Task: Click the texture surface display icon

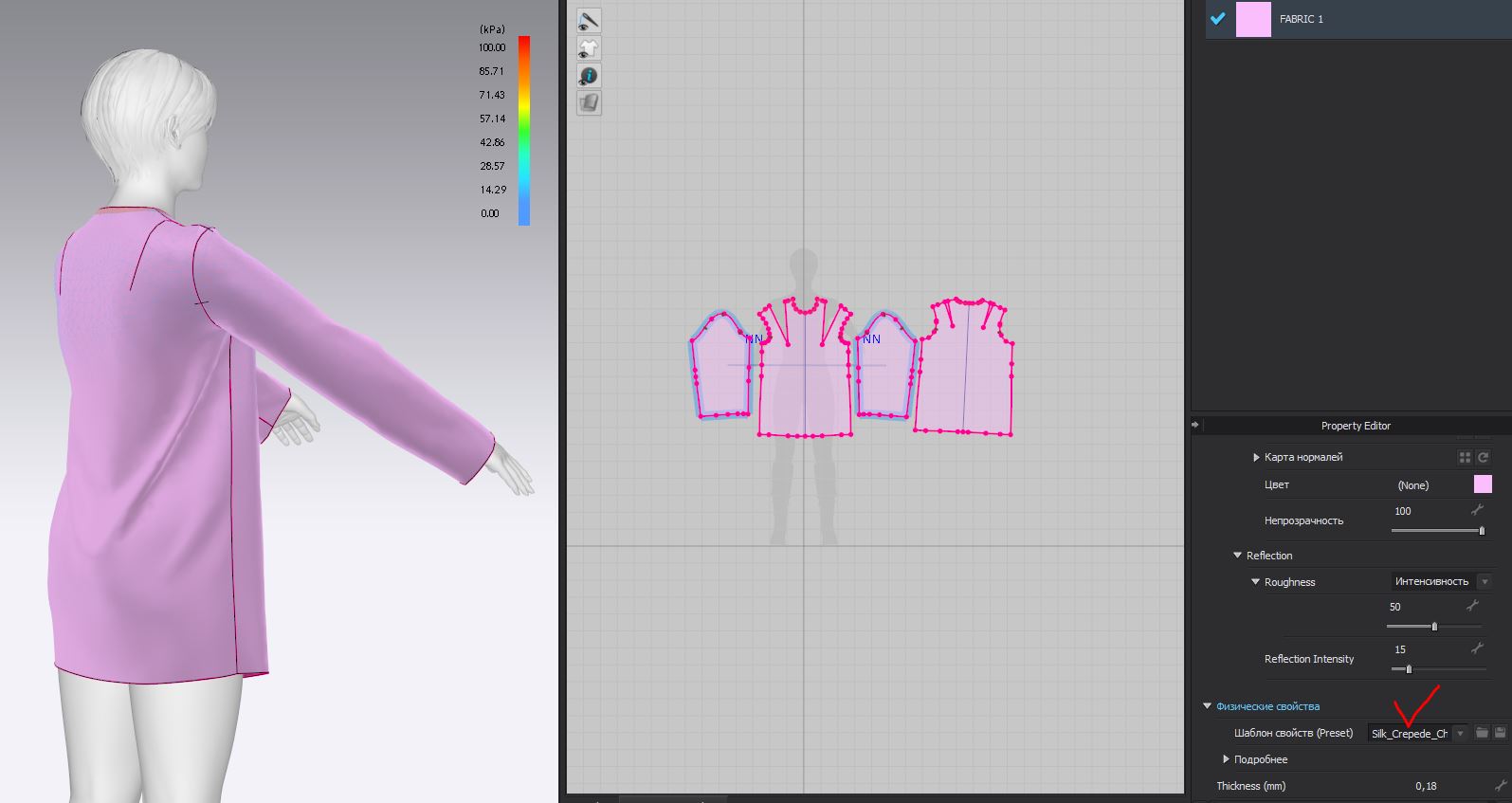Action: 589,103
